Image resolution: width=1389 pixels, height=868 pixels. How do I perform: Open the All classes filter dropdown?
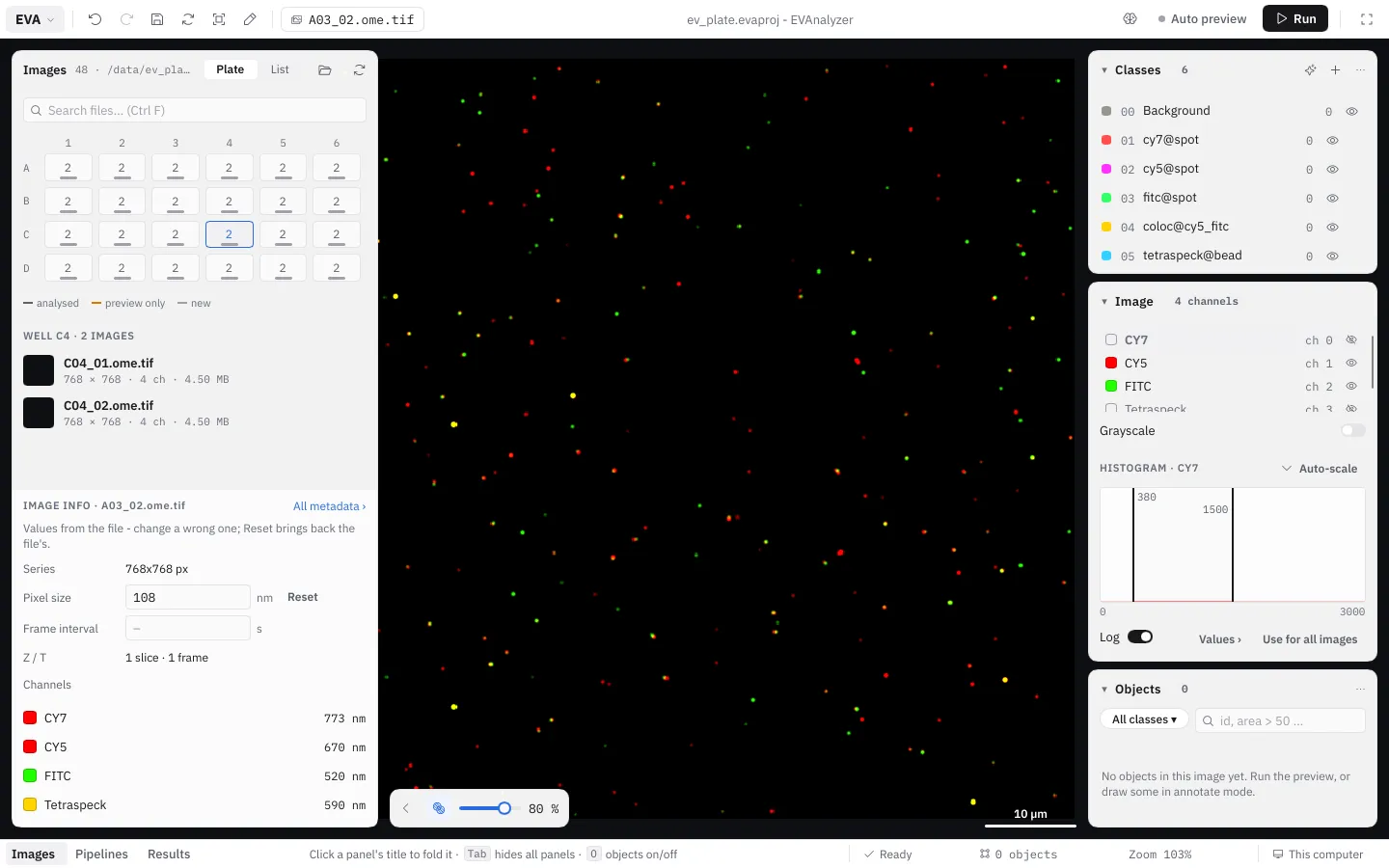[1144, 720]
